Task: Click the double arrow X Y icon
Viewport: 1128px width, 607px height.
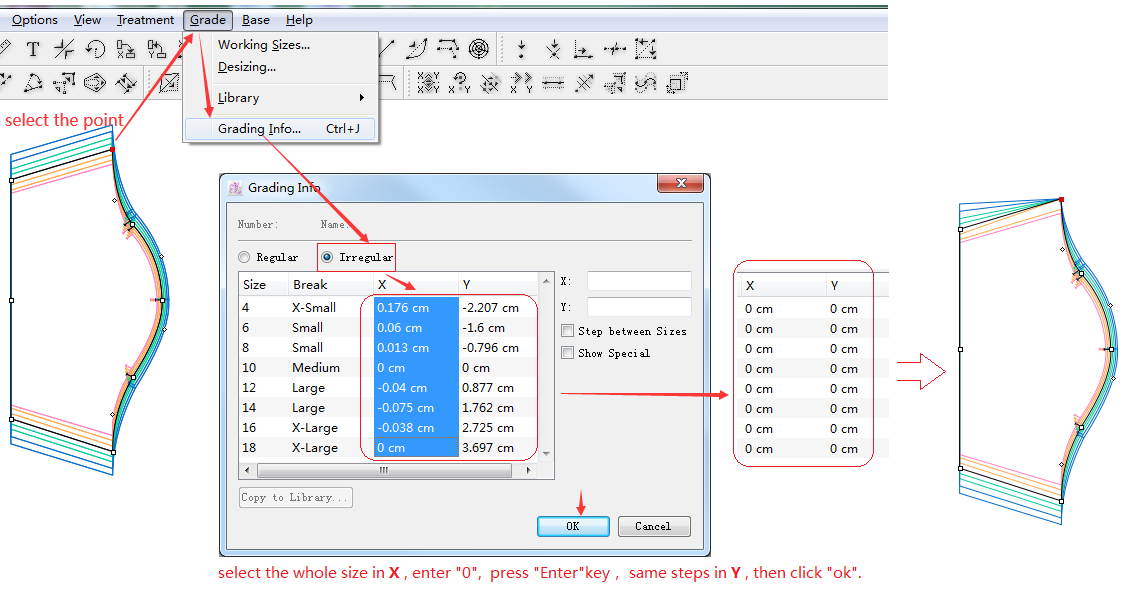Action: click(x=521, y=83)
